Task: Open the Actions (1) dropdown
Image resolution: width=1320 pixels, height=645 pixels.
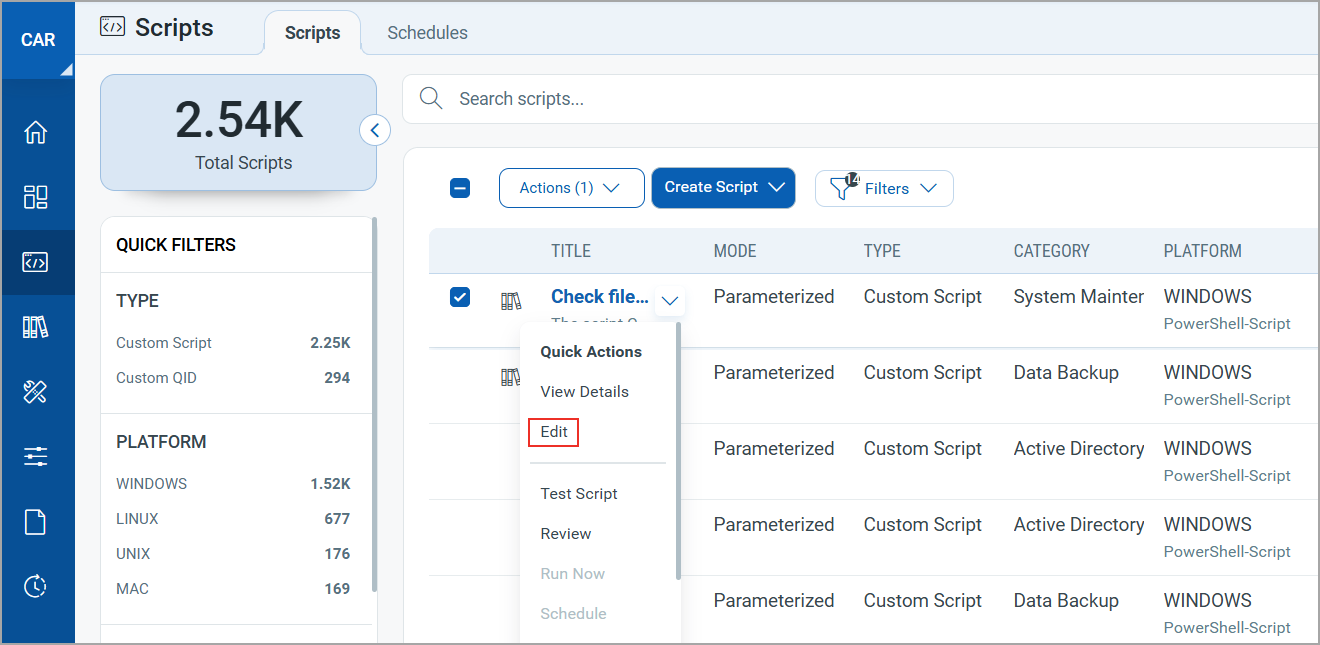Action: [x=571, y=188]
